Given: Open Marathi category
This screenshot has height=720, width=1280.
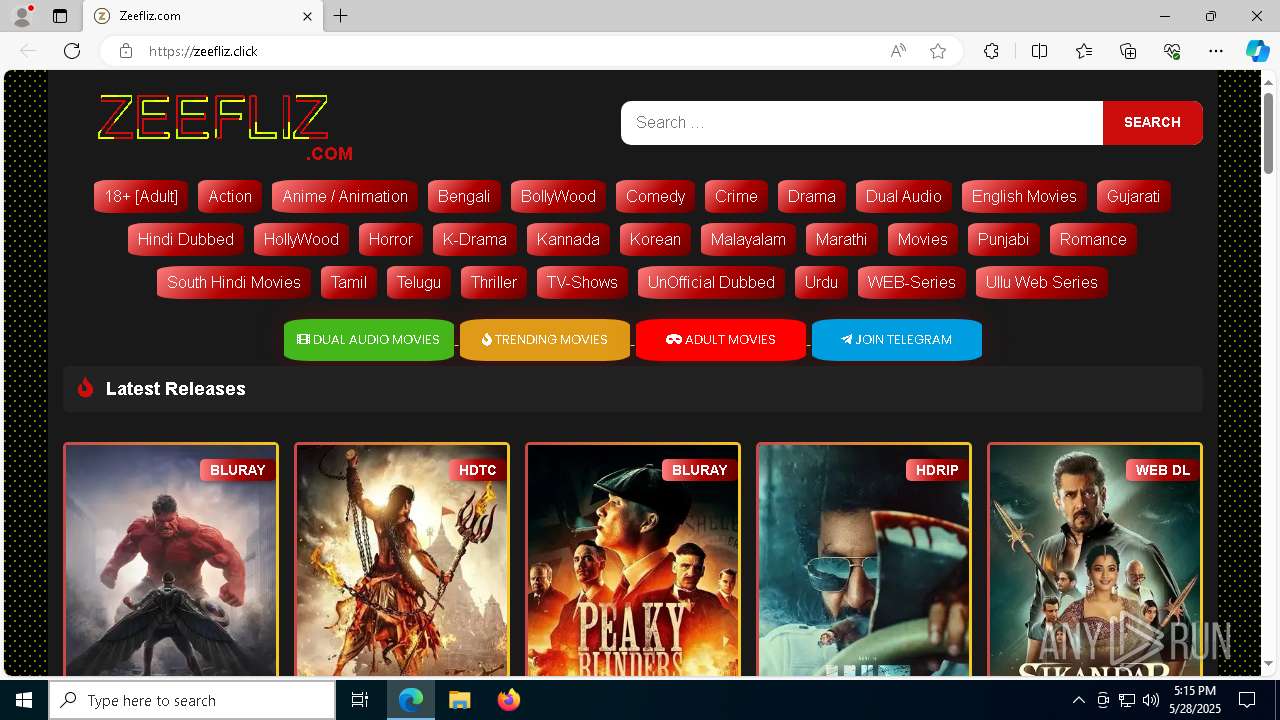Looking at the screenshot, I should (841, 239).
